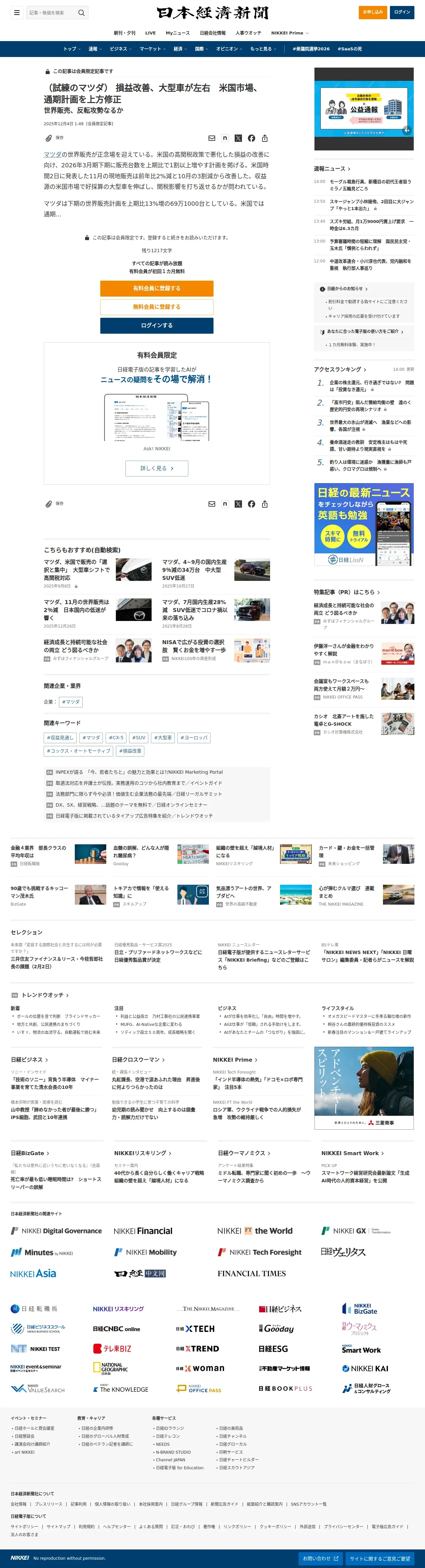The width and height of the screenshot is (425, 1568).
Task: Open the NIKKEI Asia logo link
Action: (x=33, y=1273)
